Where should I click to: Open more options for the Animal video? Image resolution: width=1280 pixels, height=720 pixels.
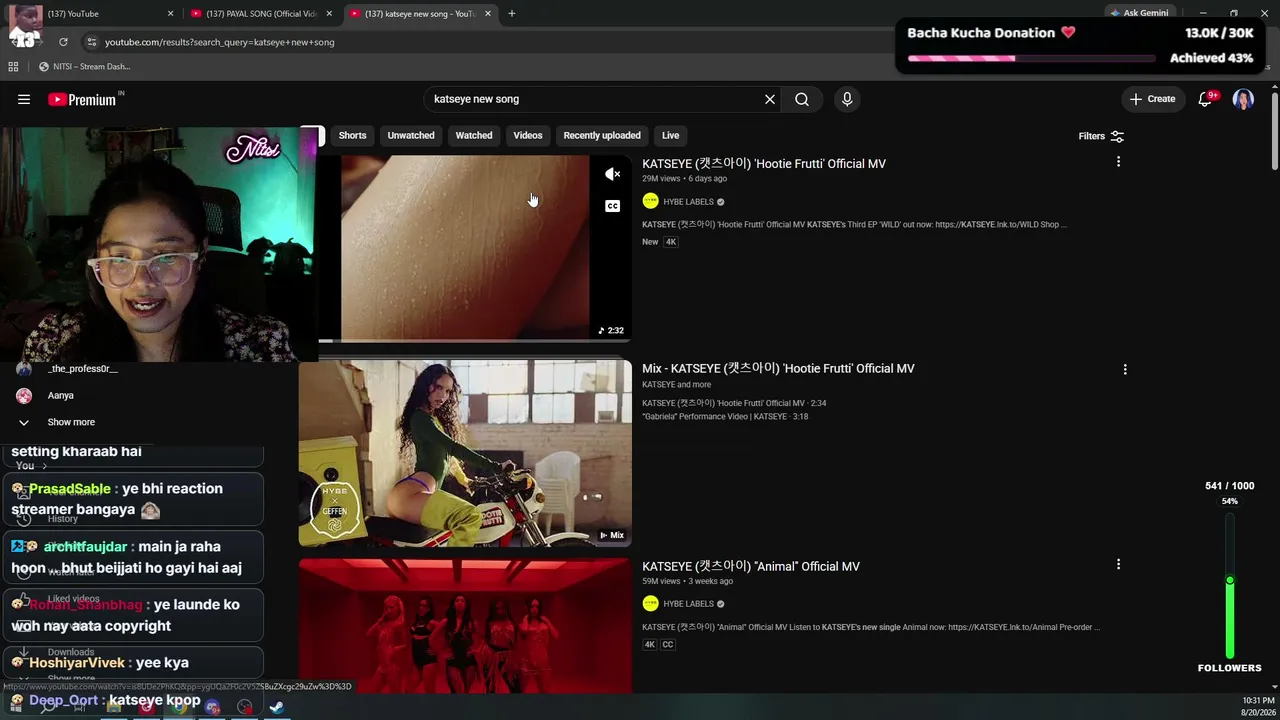pyautogui.click(x=1118, y=564)
